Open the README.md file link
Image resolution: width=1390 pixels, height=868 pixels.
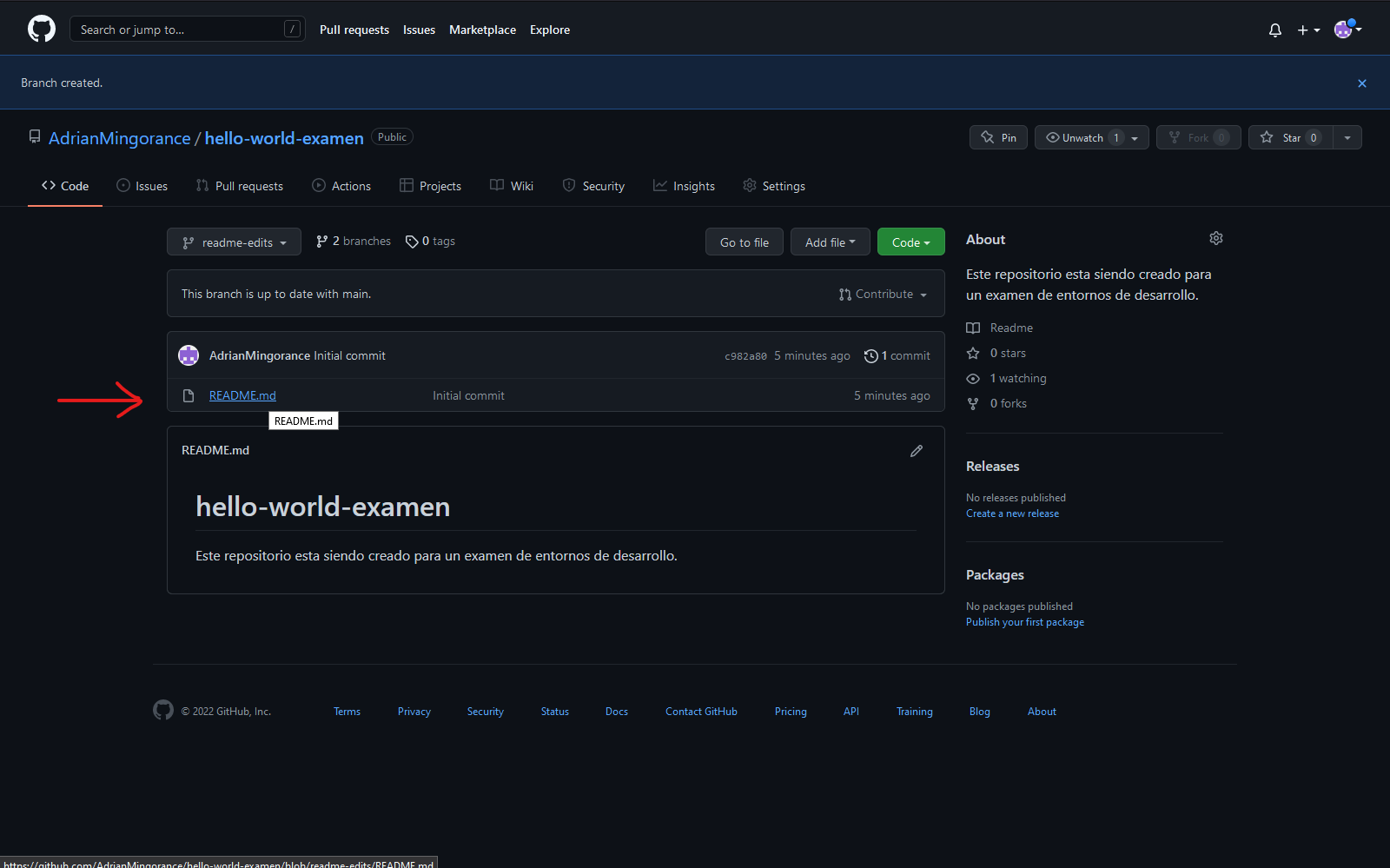[242, 395]
